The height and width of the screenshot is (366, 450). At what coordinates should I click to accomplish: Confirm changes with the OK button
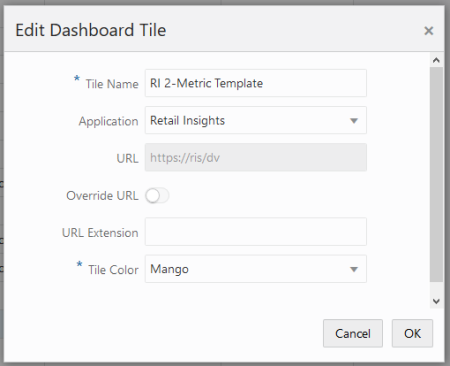tap(412, 333)
